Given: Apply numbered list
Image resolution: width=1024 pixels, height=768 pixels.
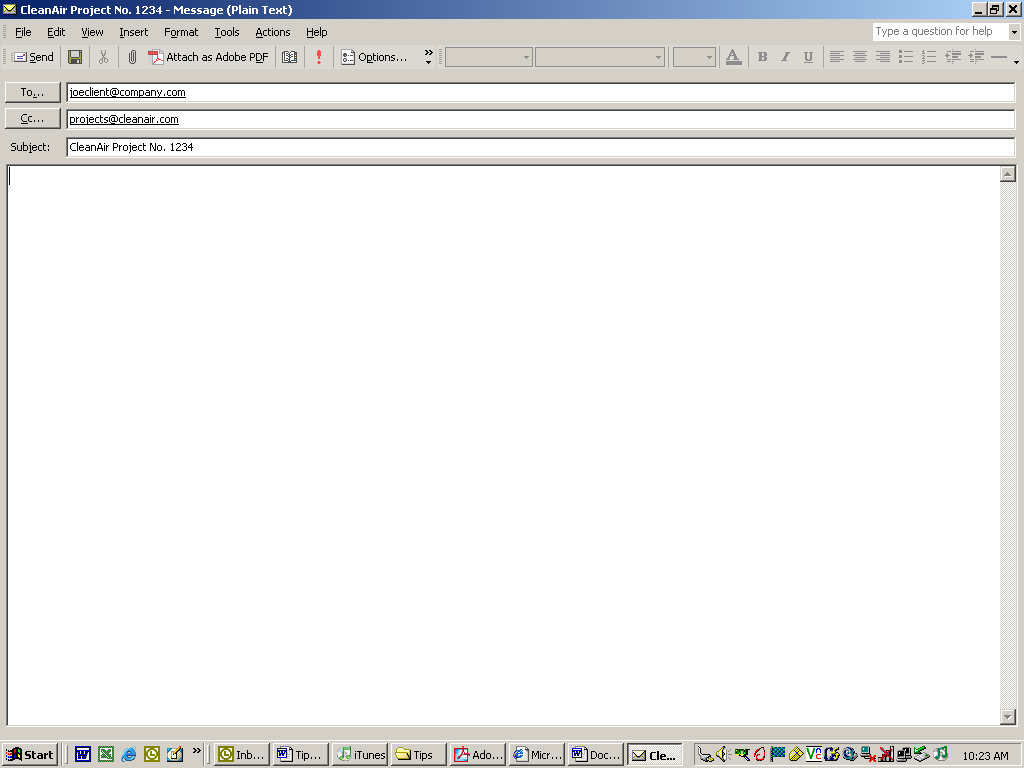Looking at the screenshot, I should [929, 57].
